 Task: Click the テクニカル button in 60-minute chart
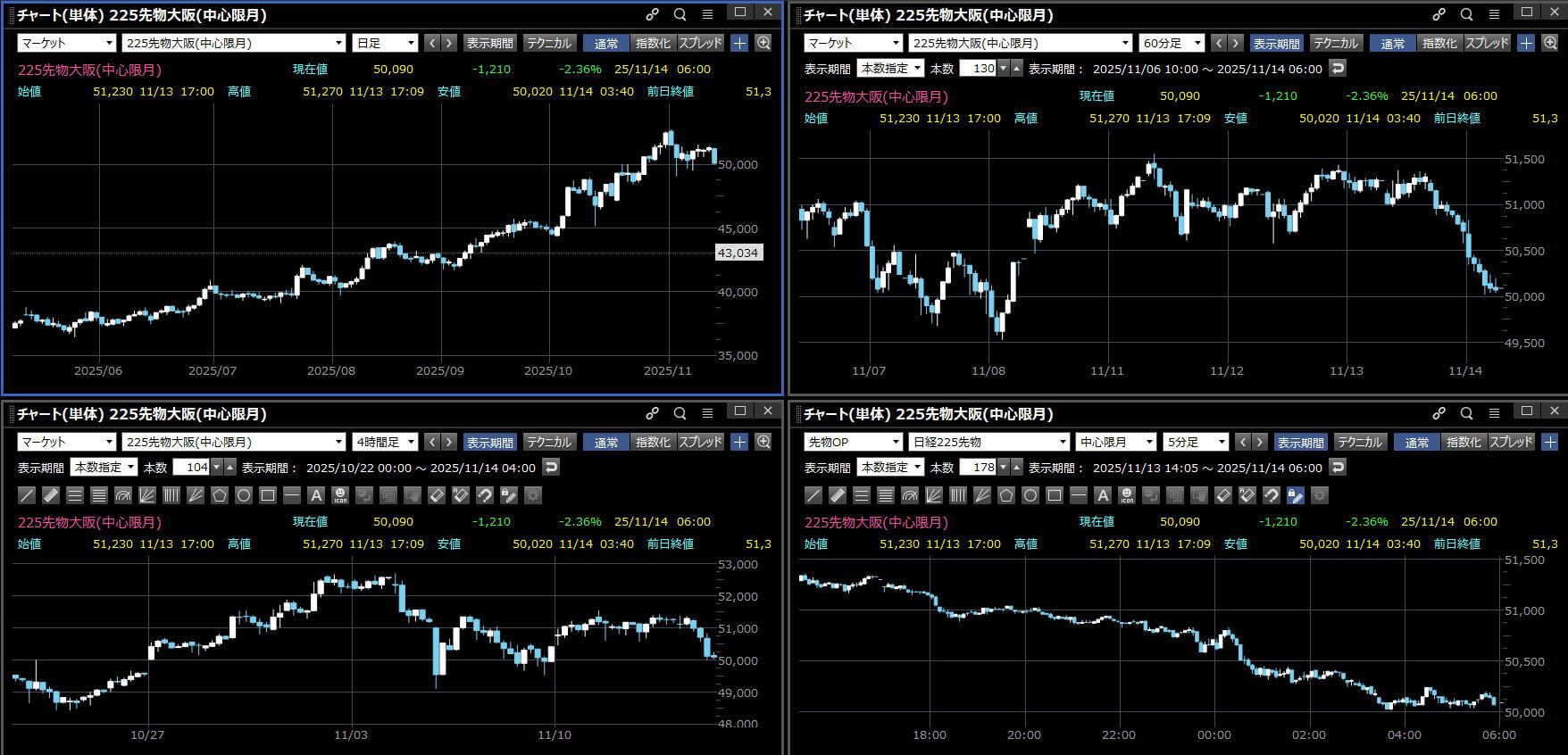pos(1336,43)
